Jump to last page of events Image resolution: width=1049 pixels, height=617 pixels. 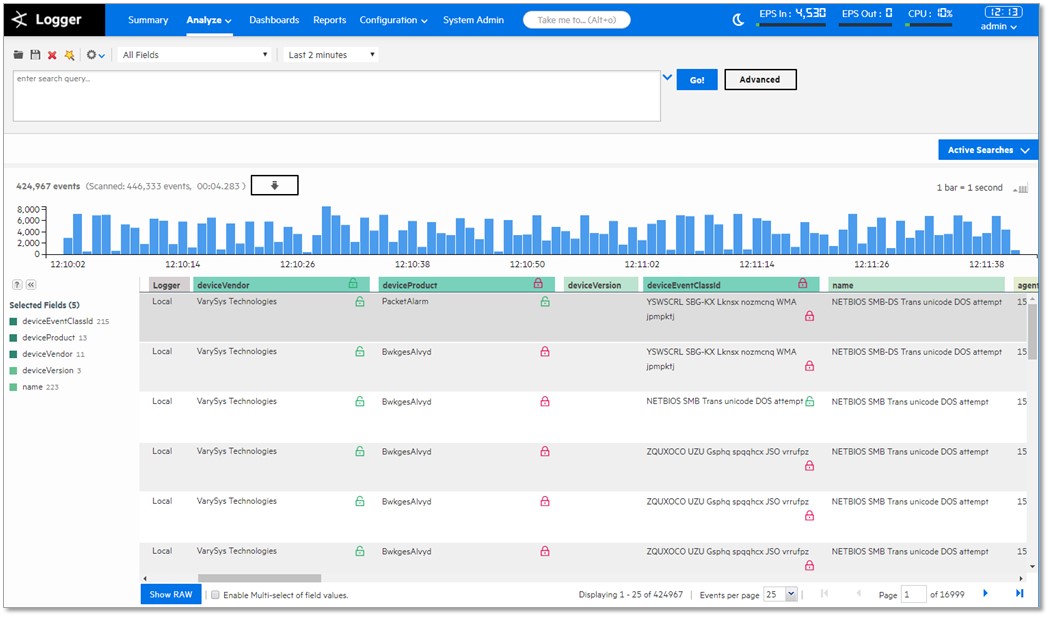tap(1019, 594)
